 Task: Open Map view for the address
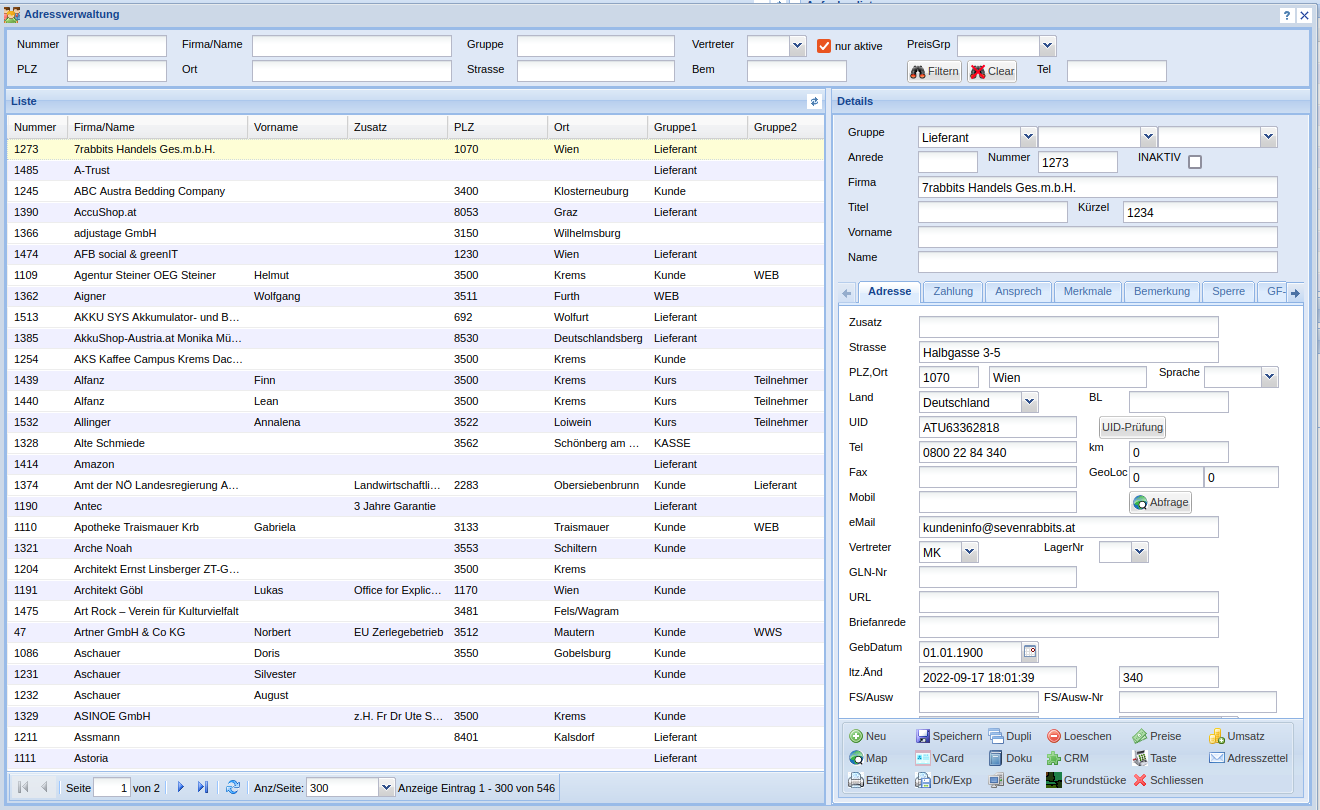pos(868,758)
